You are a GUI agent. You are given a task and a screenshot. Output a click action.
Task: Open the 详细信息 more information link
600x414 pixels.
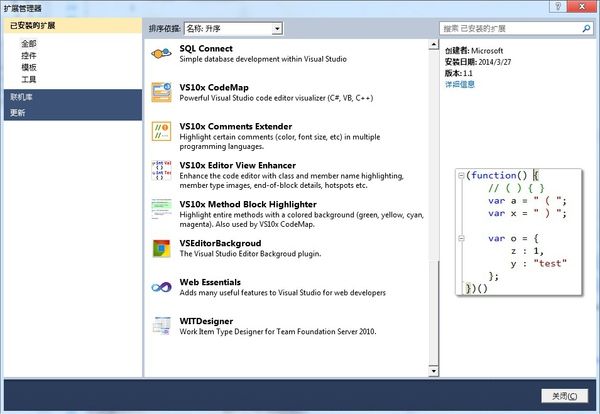tap(460, 84)
